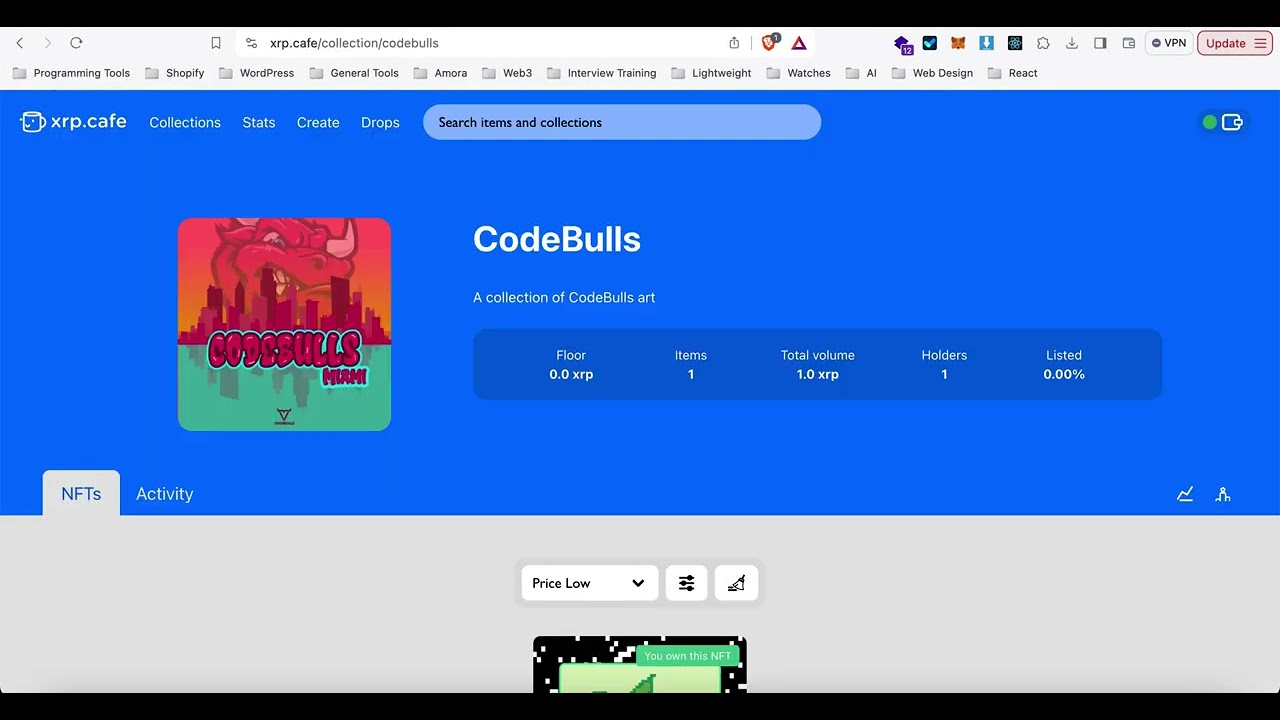
Task: Bookmark this page icon
Action: (x=216, y=43)
